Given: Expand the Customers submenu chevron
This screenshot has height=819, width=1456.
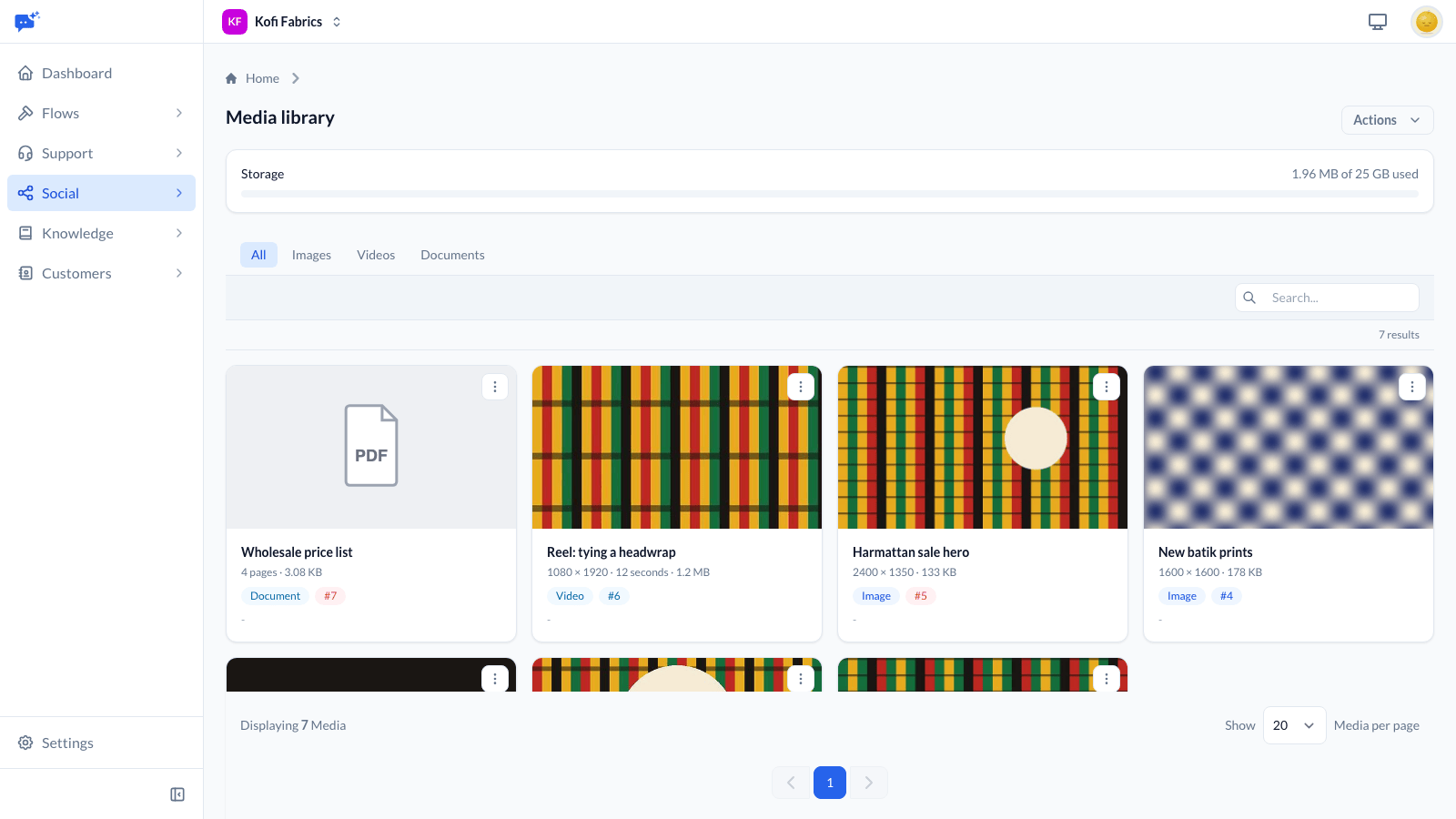Looking at the screenshot, I should click(179, 273).
